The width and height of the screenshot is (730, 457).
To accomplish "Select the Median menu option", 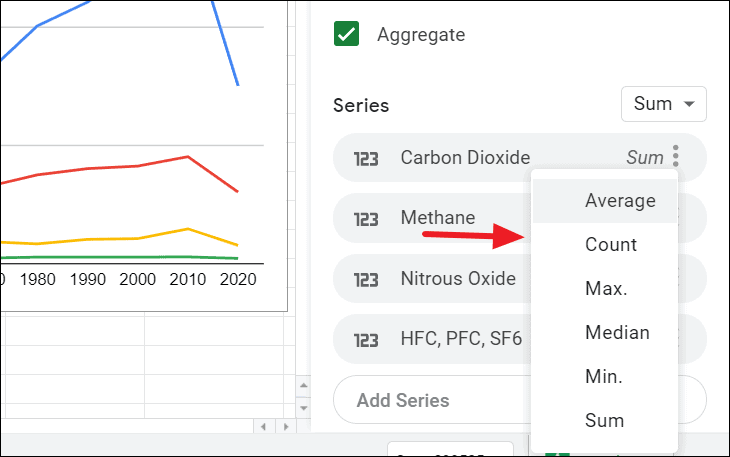I will pos(617,332).
